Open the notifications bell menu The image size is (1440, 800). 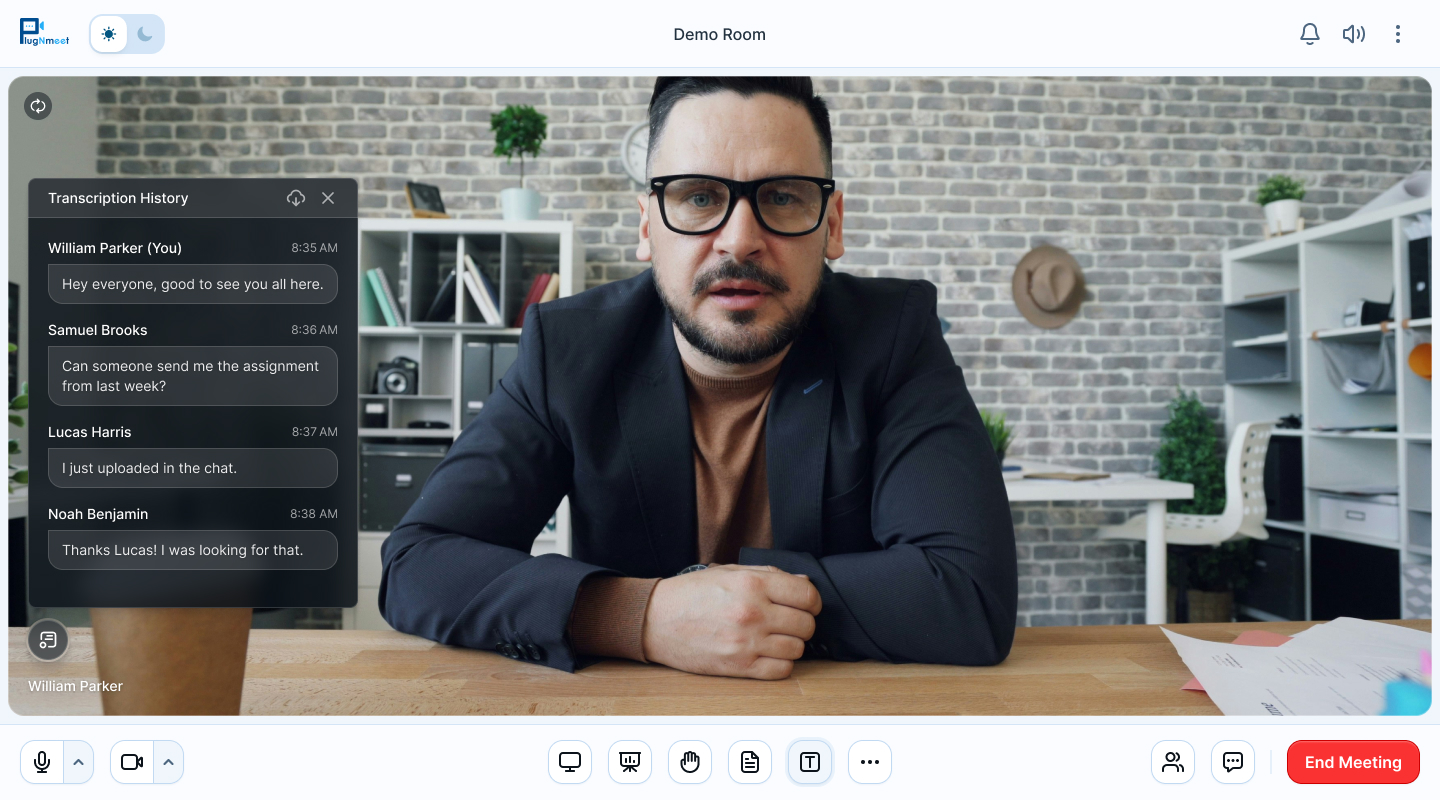[1310, 33]
